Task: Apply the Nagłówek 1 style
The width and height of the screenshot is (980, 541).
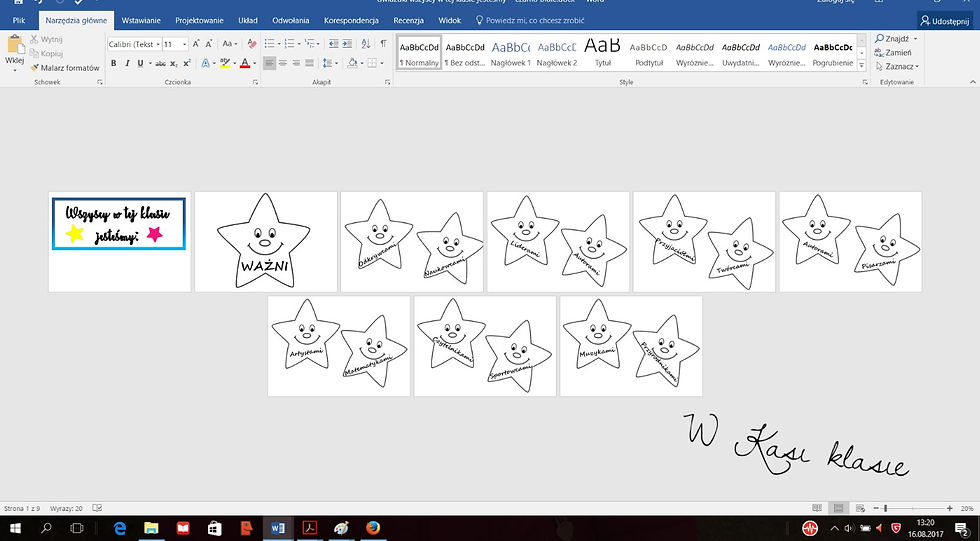Action: tap(511, 52)
